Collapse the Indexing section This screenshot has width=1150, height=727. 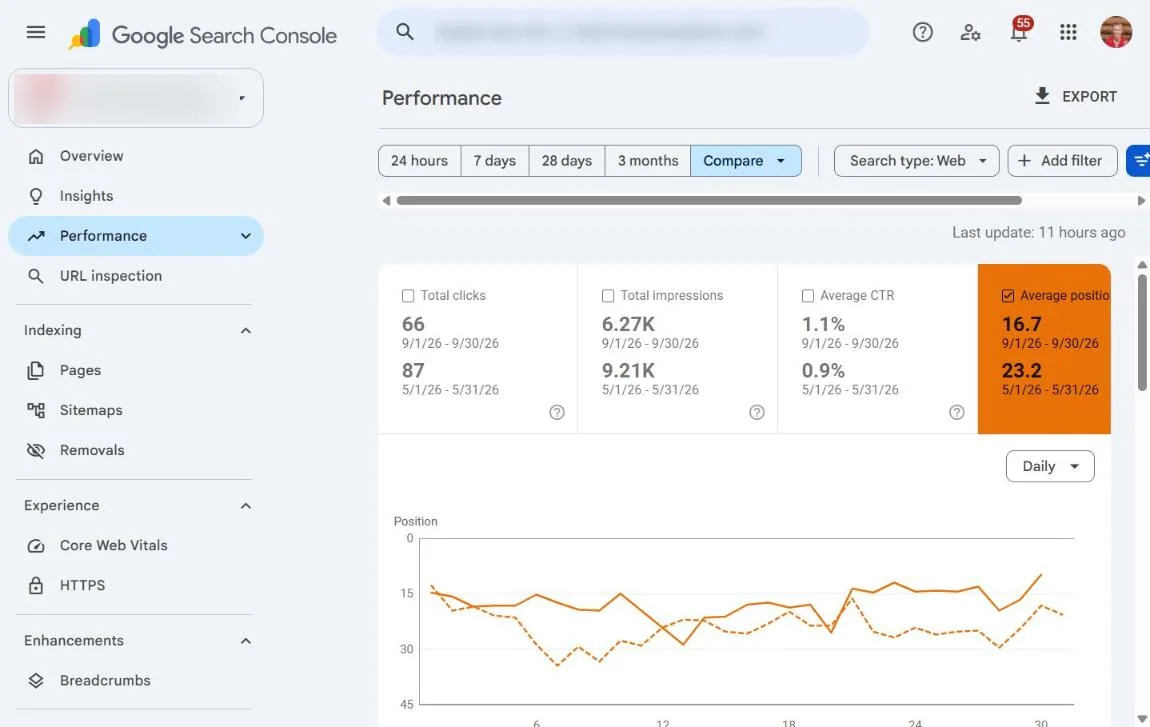point(246,331)
